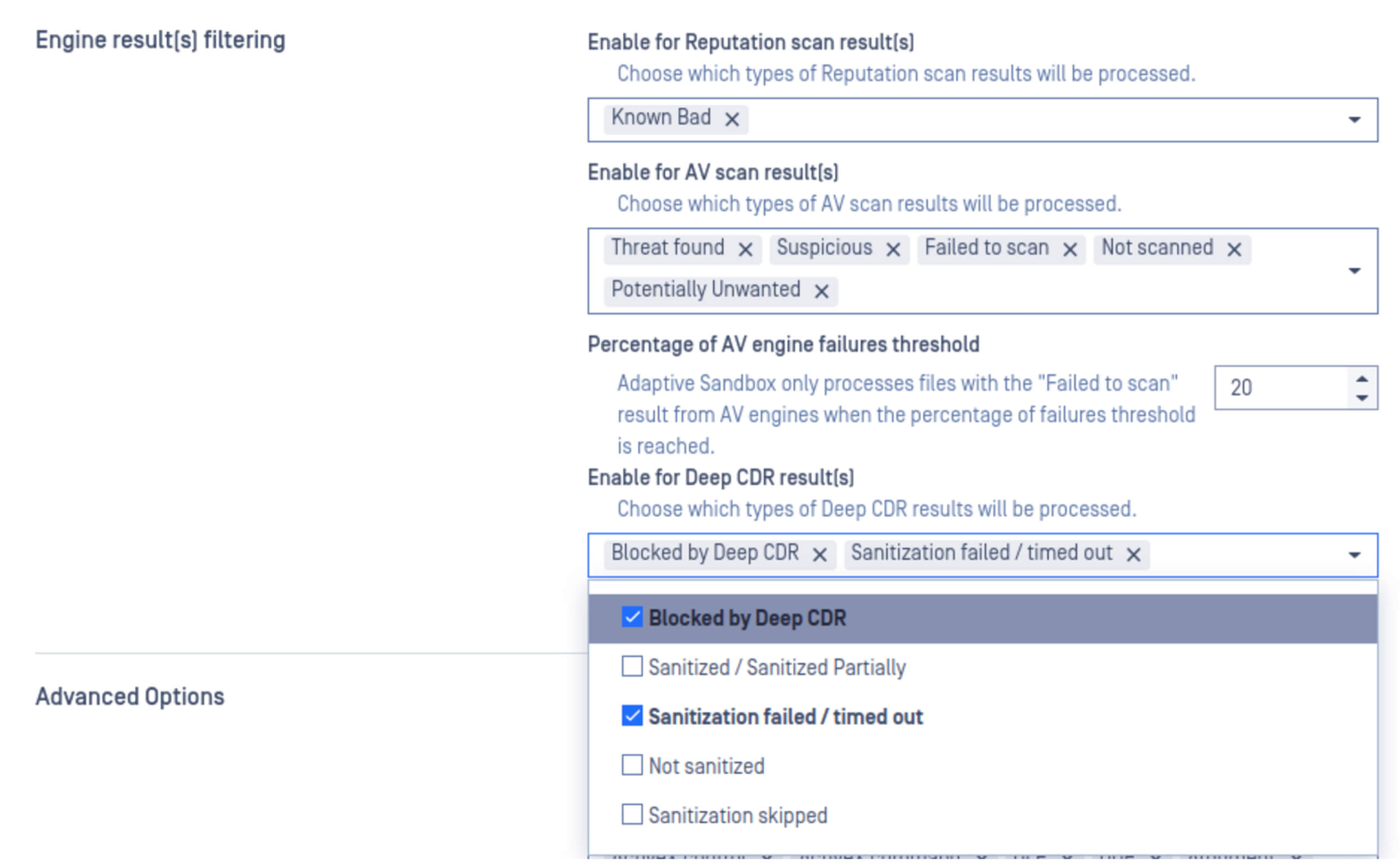
Task: Uncheck Blocked by Deep CDR option
Action: 632,618
